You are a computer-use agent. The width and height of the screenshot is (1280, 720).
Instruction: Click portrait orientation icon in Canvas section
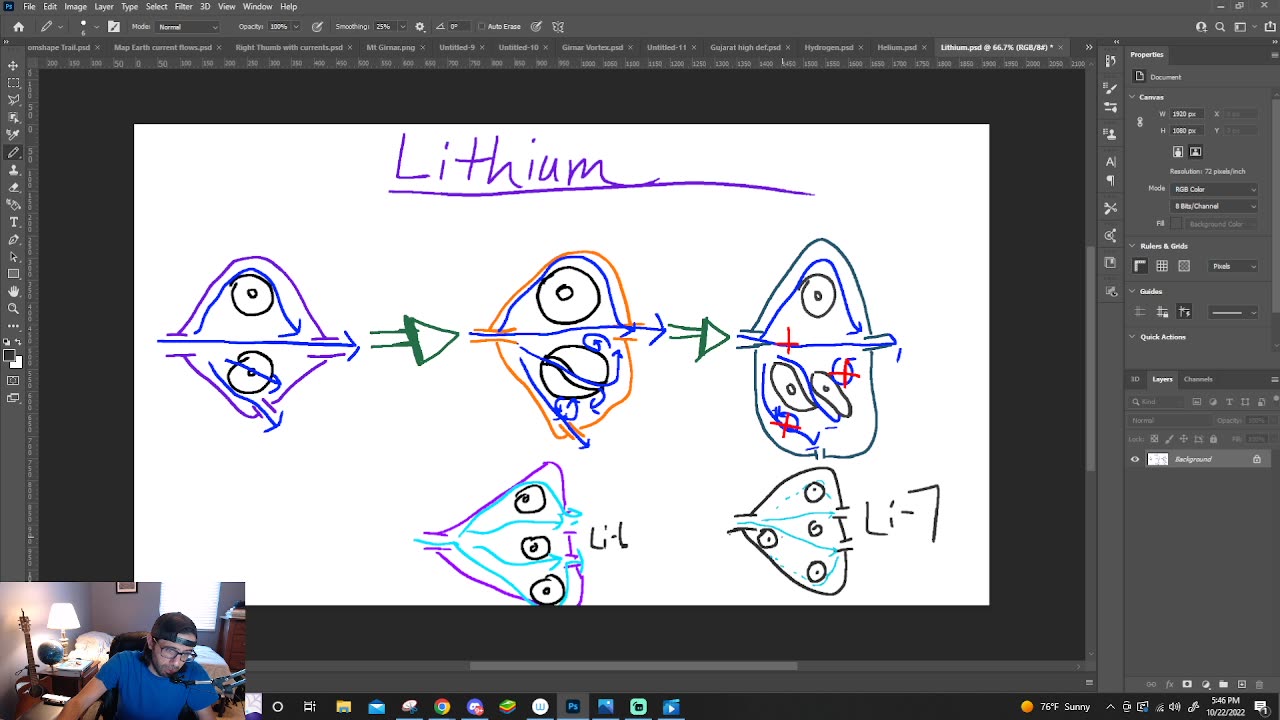1178,152
